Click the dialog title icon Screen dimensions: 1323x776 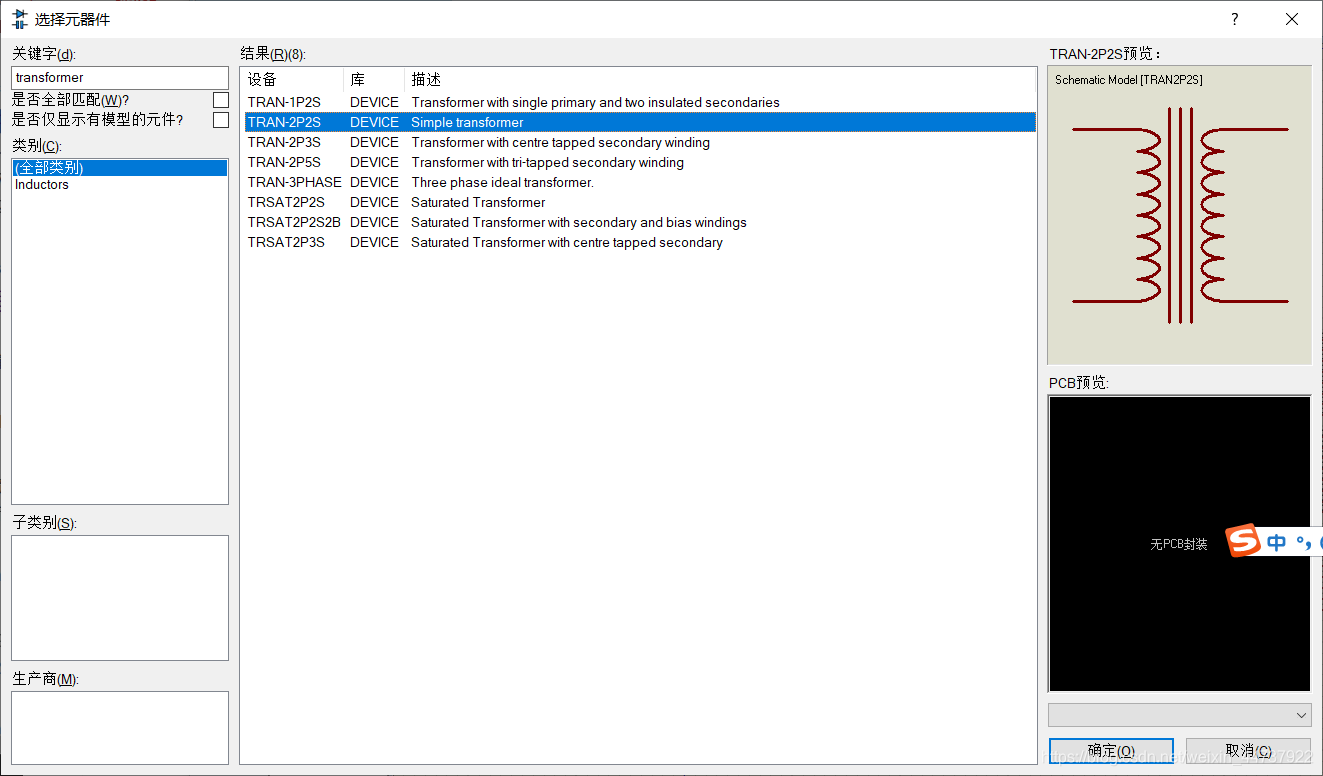coord(20,19)
